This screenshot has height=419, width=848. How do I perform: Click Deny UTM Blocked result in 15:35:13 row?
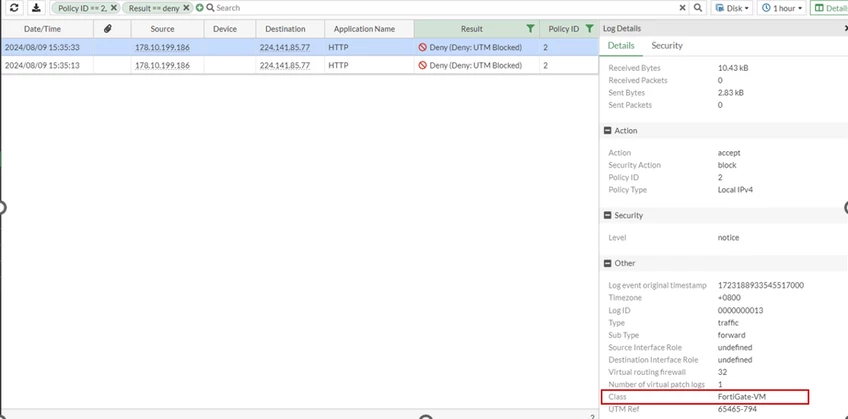click(471, 65)
